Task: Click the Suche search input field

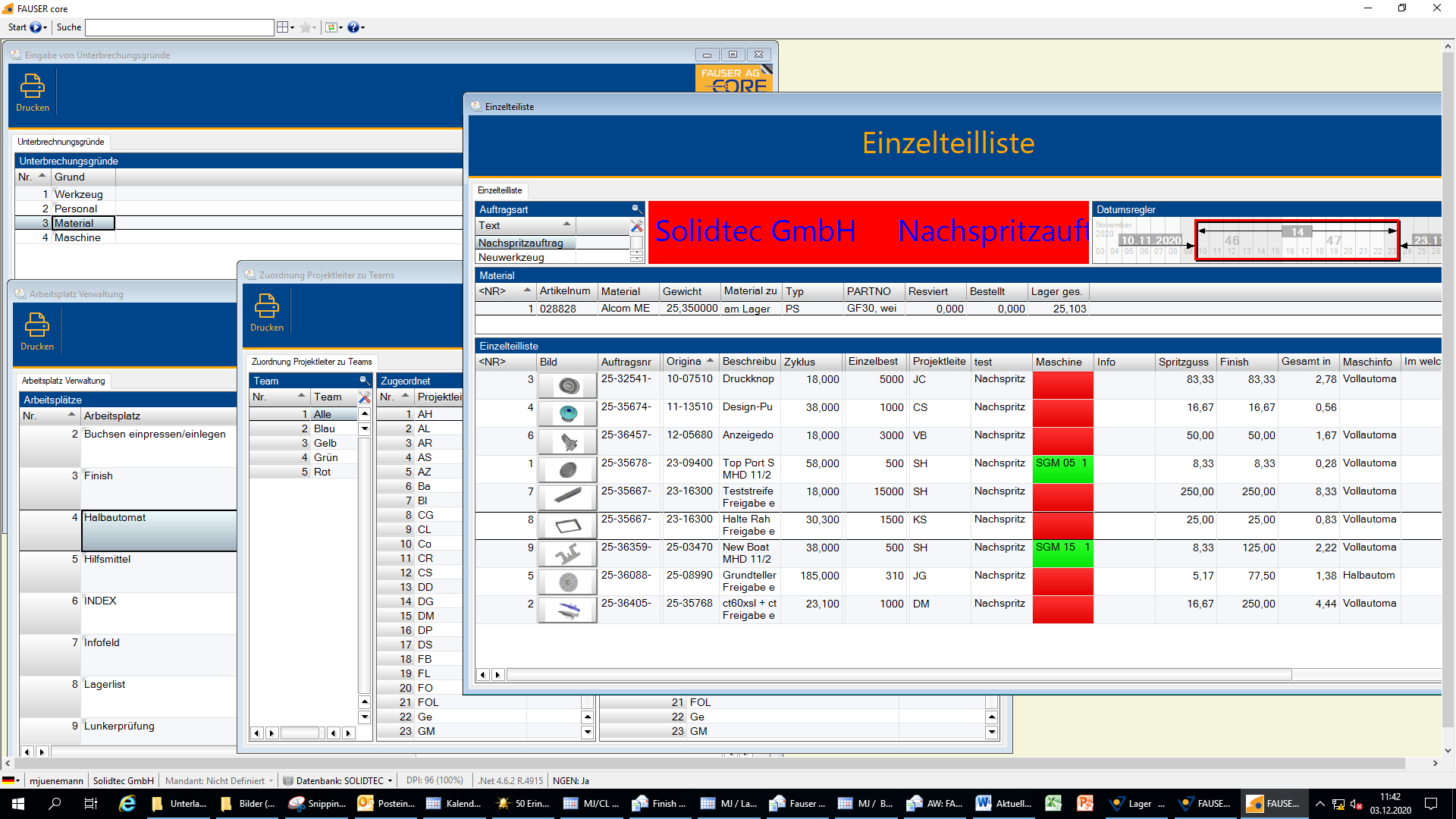Action: click(180, 27)
